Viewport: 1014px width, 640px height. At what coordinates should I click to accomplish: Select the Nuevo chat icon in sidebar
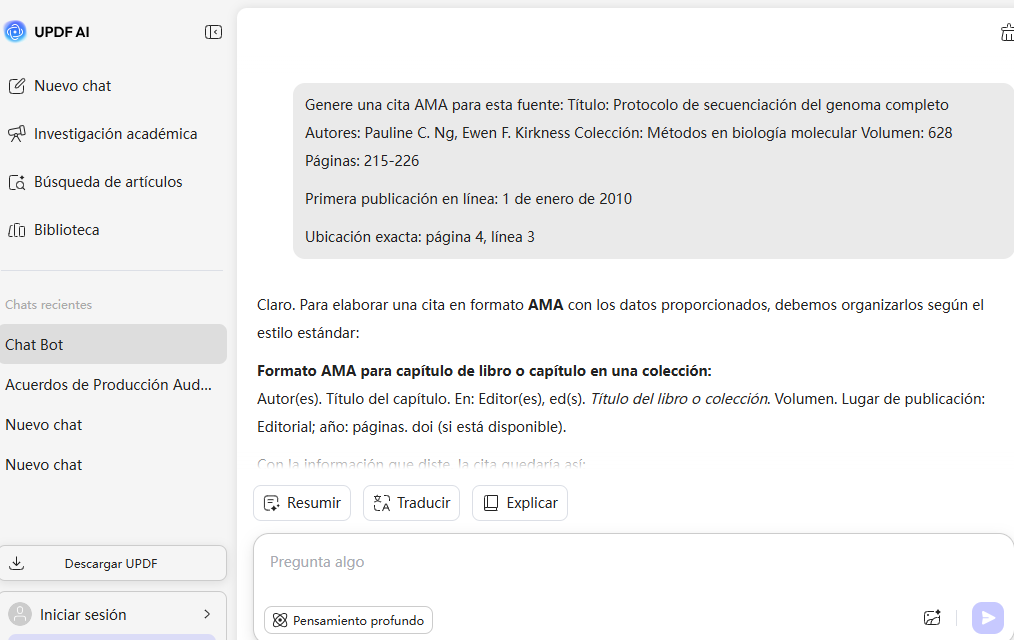(x=19, y=85)
